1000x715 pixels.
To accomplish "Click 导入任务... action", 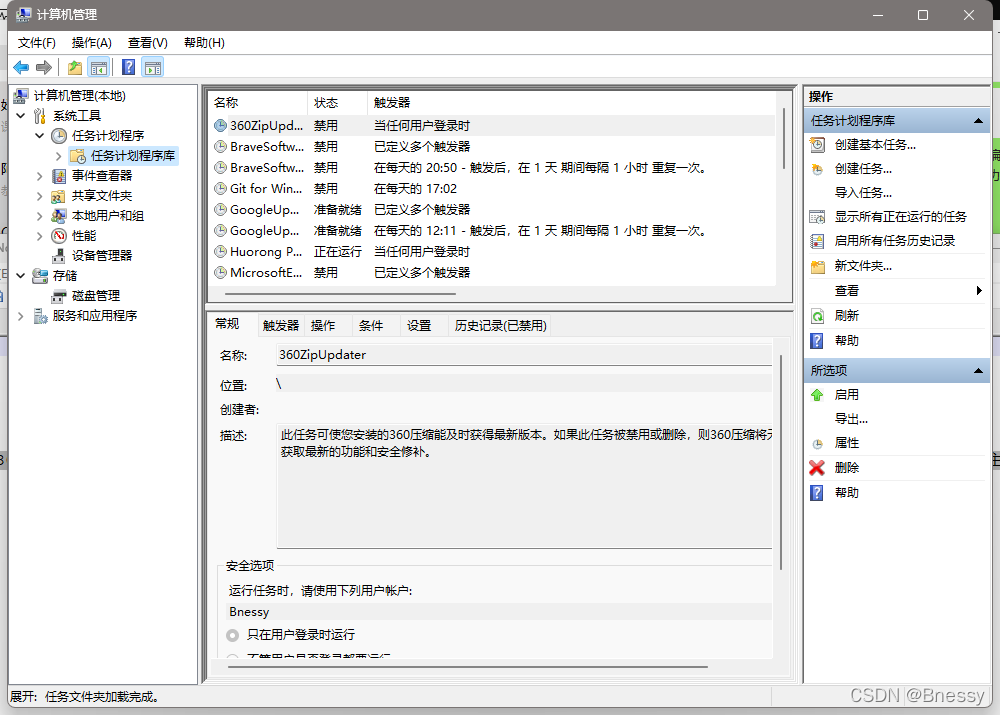I will pyautogui.click(x=863, y=193).
